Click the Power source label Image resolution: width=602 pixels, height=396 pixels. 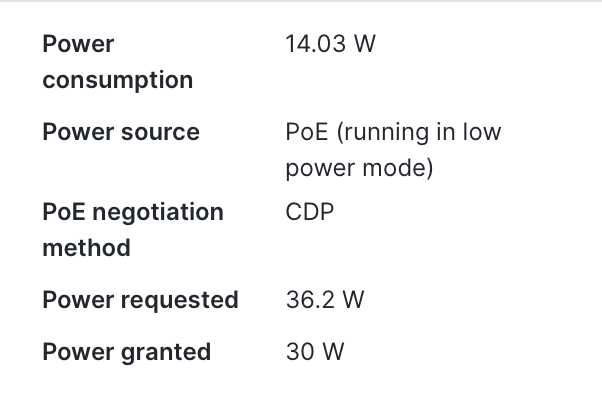121,132
